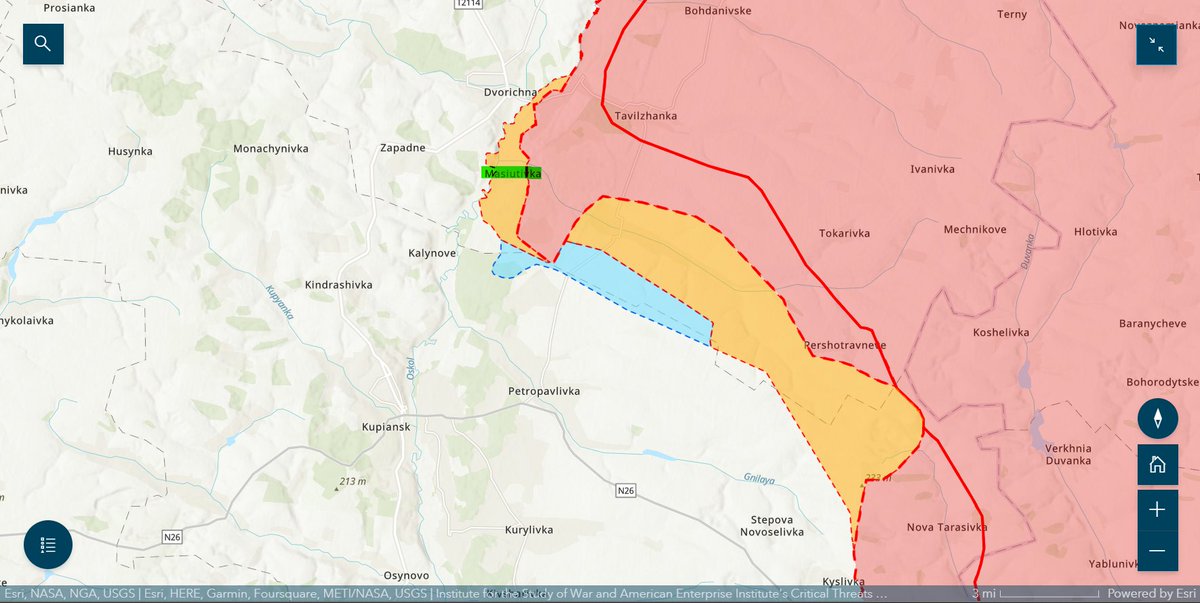The height and width of the screenshot is (603, 1200).
Task: Click the 213 m elevation marker
Action: pos(350,482)
